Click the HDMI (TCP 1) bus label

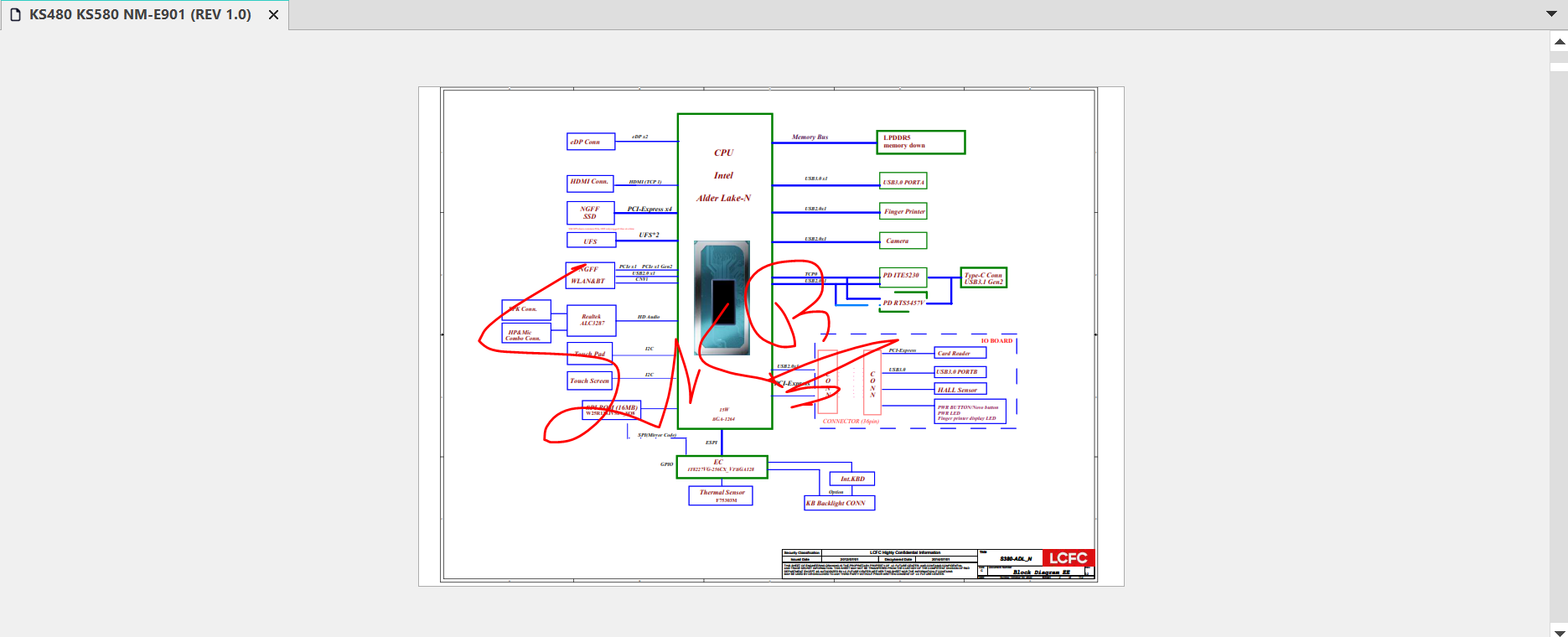(x=645, y=182)
